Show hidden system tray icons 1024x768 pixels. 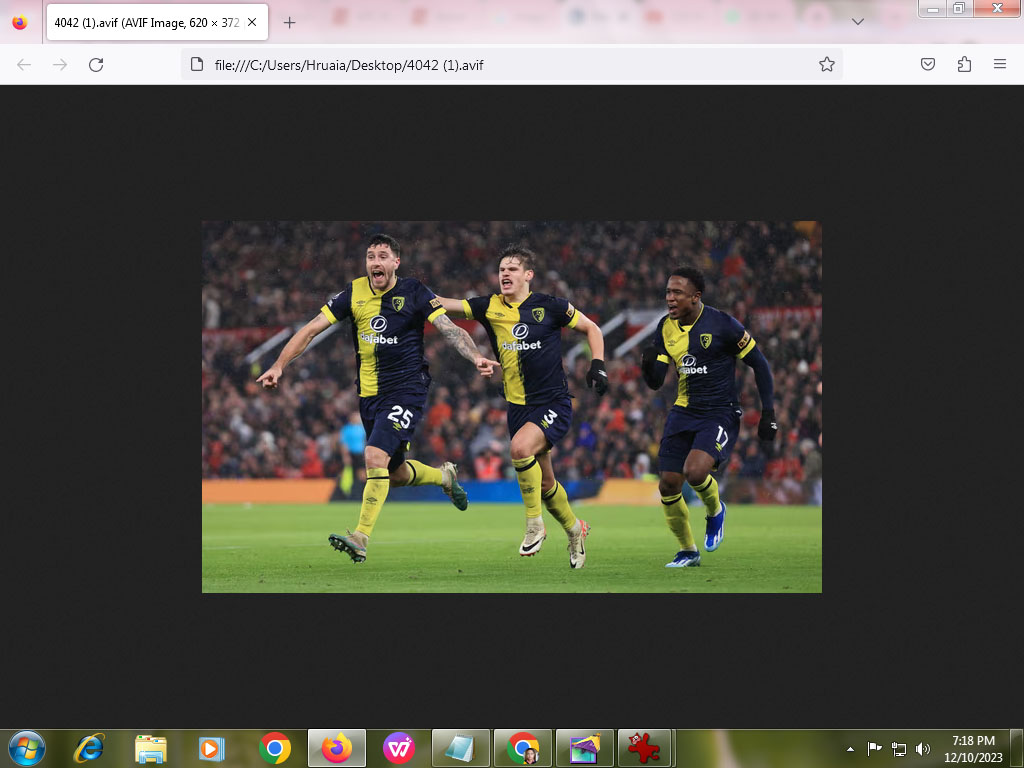pyautogui.click(x=850, y=748)
